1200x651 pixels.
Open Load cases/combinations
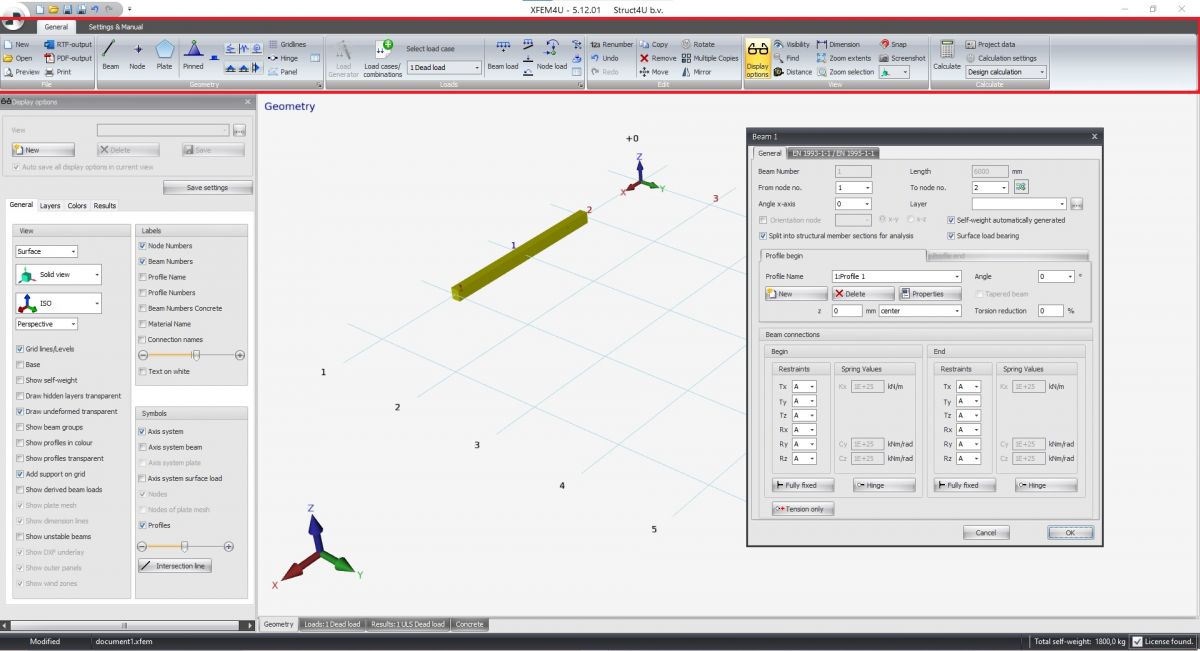click(x=383, y=58)
